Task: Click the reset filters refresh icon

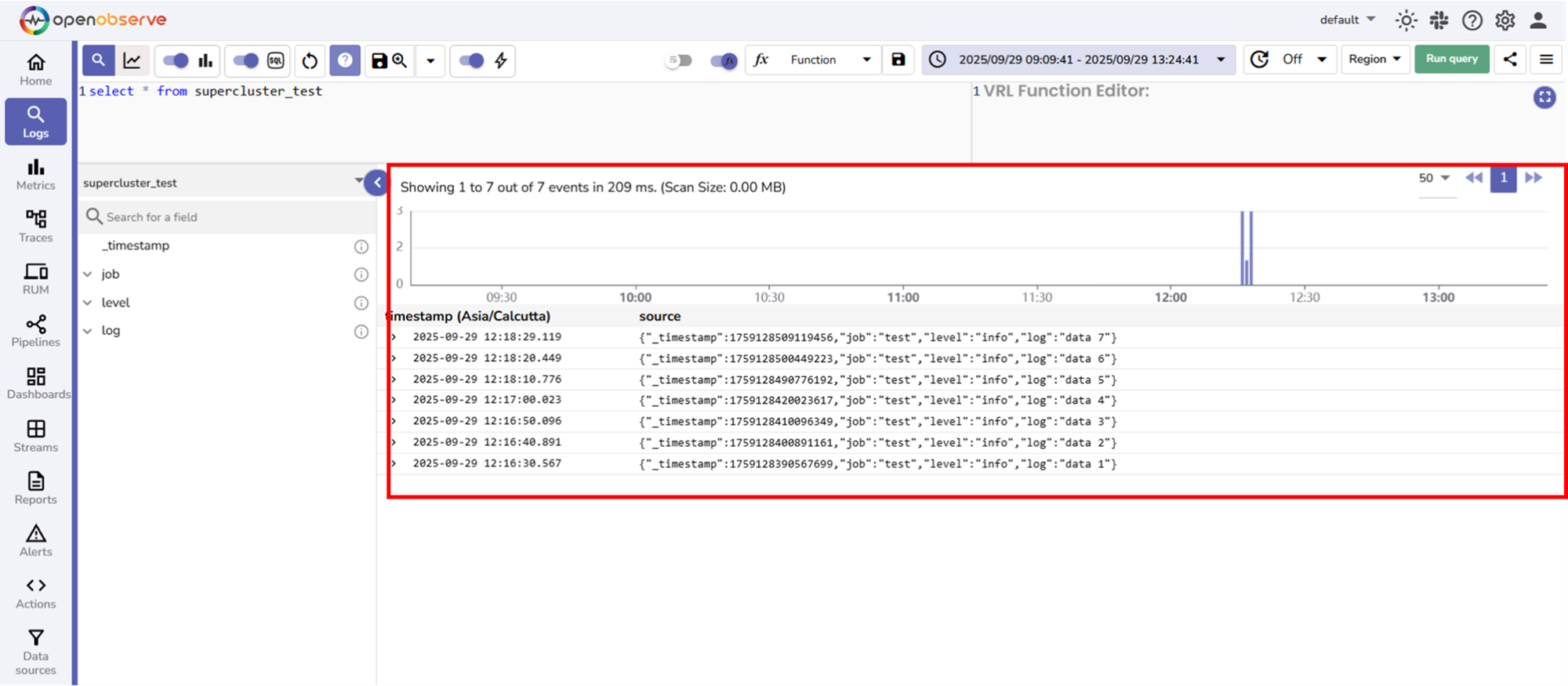Action: coord(310,60)
